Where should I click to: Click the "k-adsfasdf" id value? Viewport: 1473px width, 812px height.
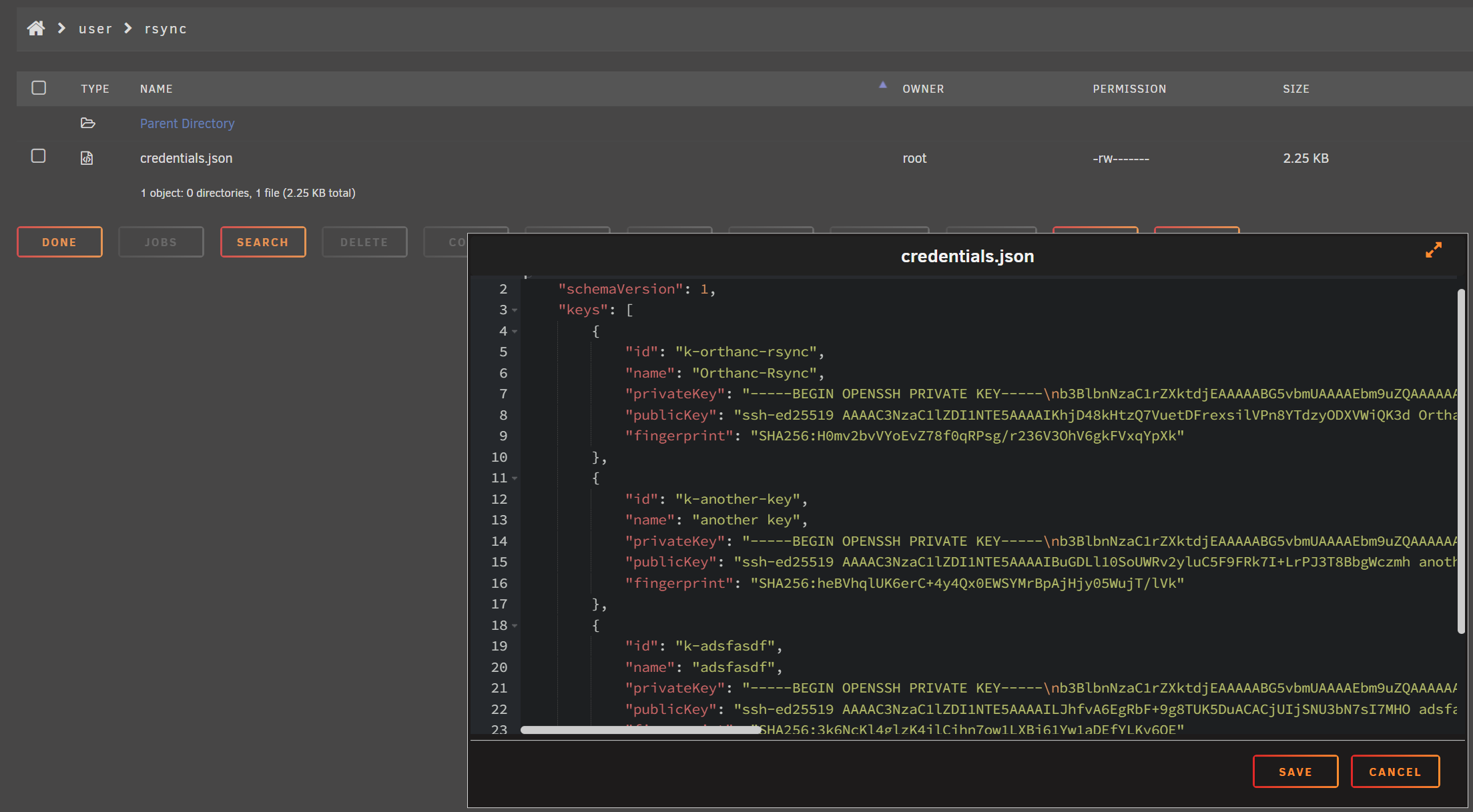[725, 646]
